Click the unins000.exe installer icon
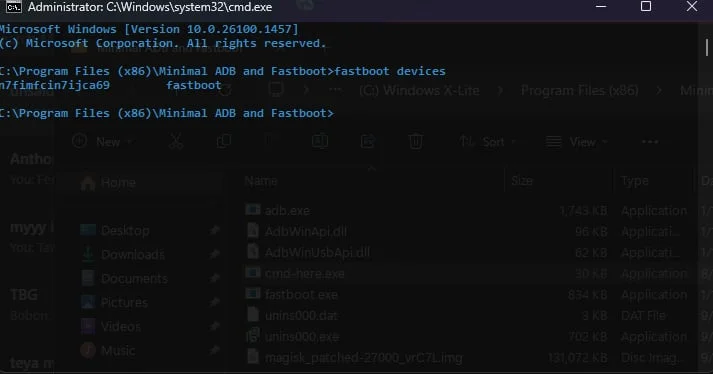 (x=253, y=336)
